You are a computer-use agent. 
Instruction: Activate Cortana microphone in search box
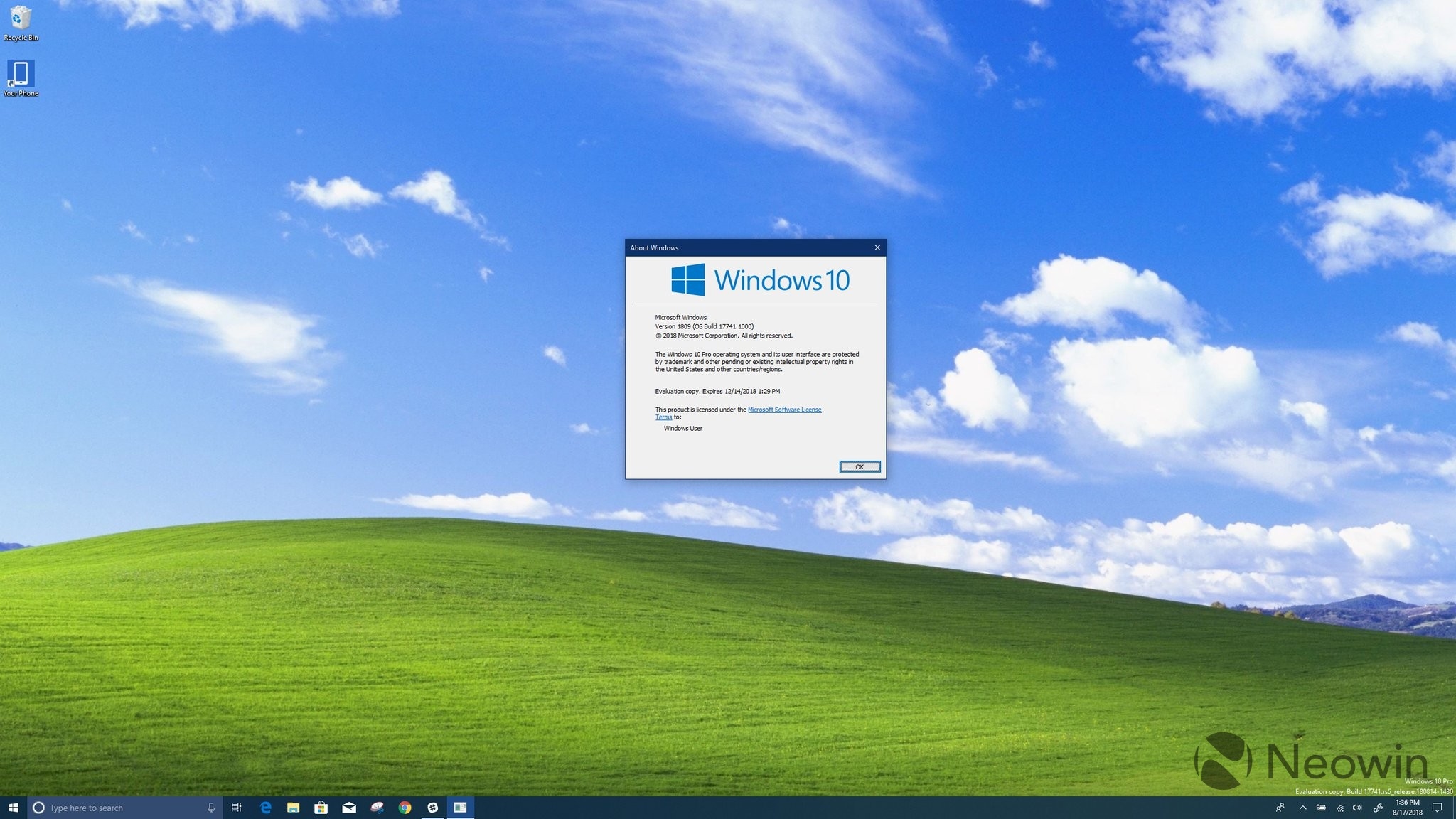(211, 808)
